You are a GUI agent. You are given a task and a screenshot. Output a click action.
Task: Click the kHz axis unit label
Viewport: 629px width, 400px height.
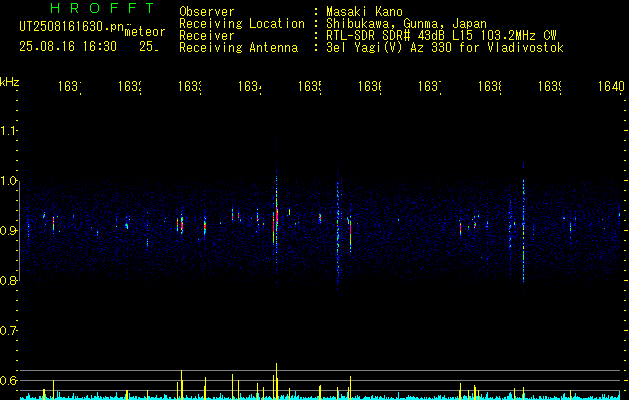pos(9,82)
